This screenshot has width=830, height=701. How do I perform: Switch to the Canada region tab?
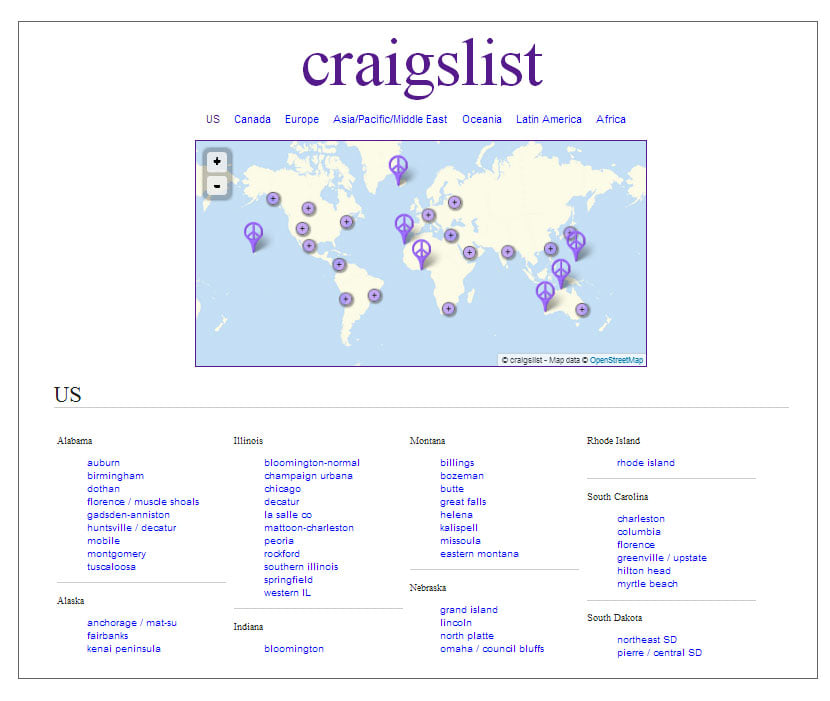click(x=252, y=119)
